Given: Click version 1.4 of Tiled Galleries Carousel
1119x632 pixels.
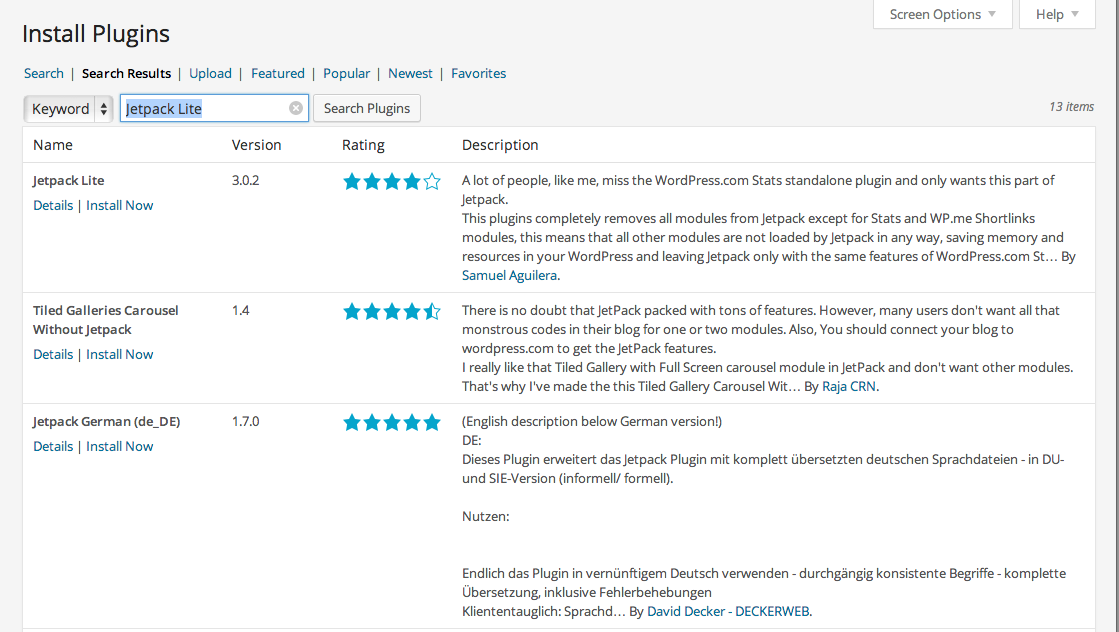Looking at the screenshot, I should click(240, 310).
